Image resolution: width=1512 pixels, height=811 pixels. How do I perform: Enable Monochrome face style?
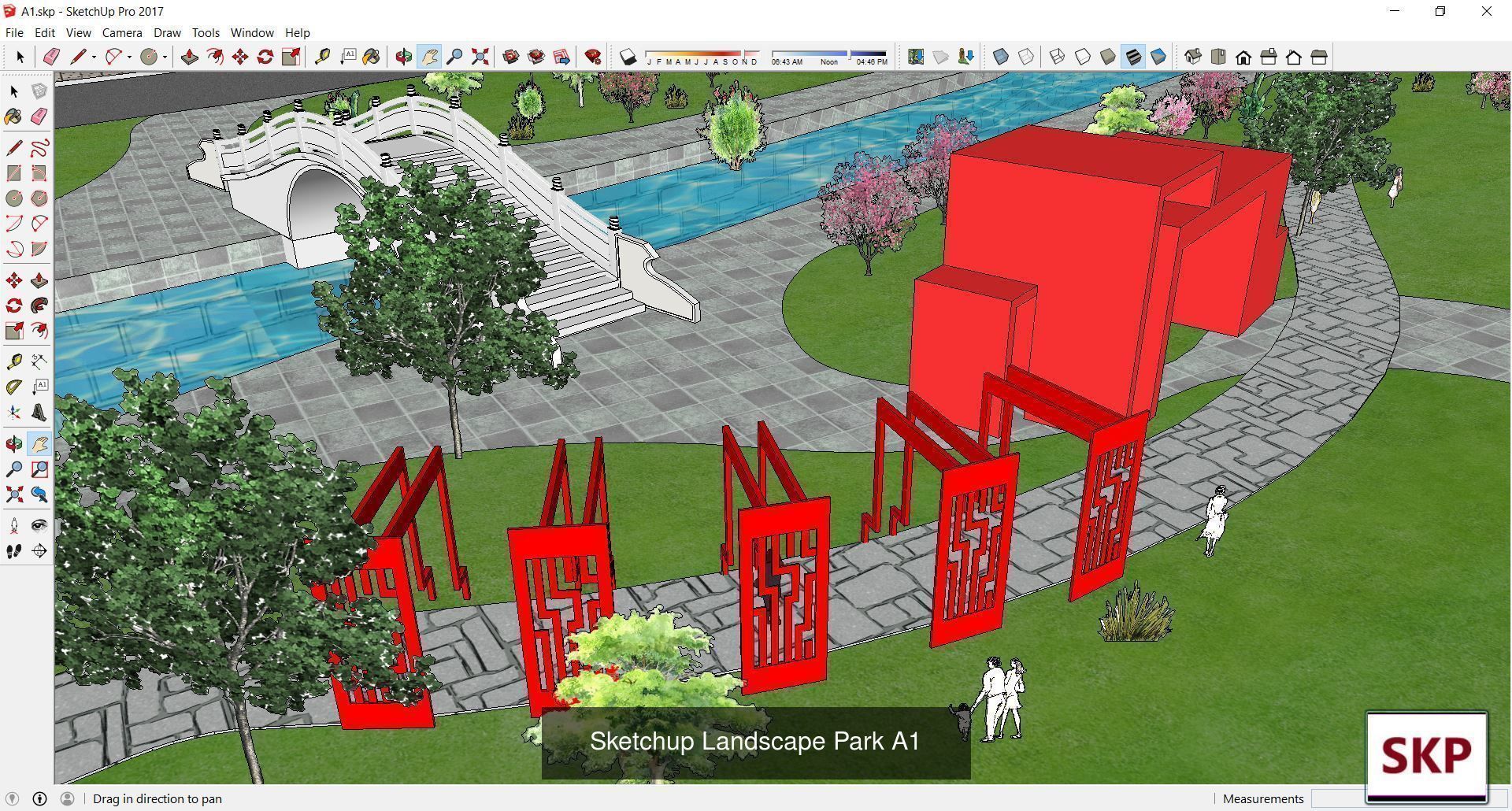[1158, 57]
